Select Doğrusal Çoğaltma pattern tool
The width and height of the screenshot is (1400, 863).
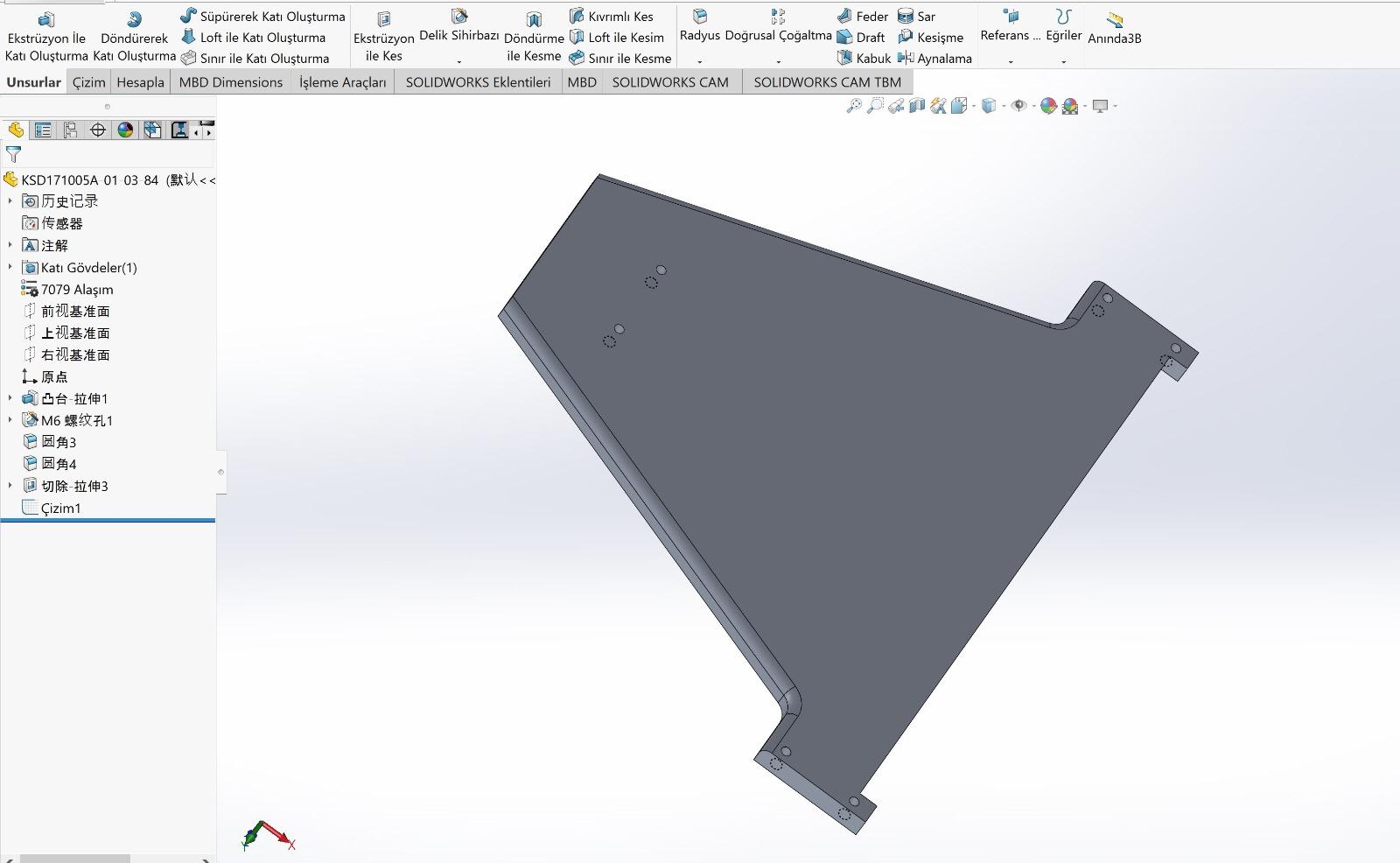tap(778, 26)
